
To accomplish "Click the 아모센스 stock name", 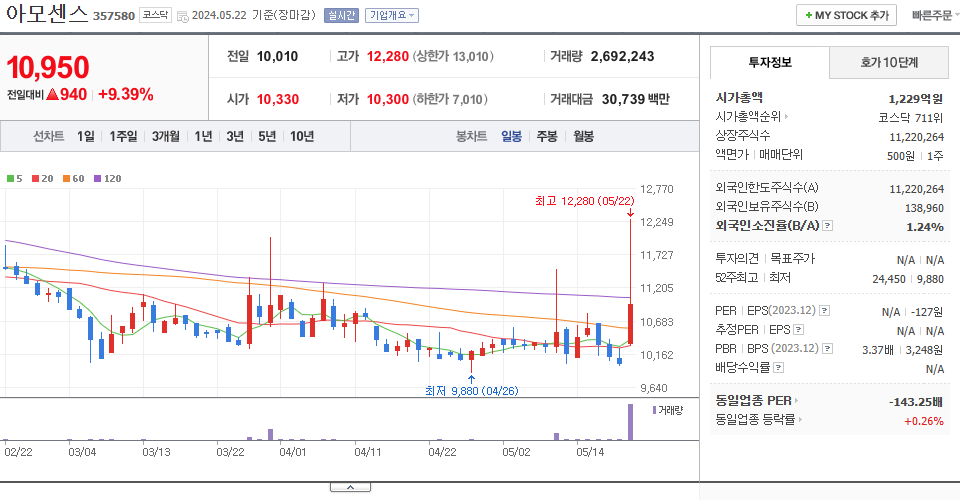I will [x=47, y=13].
